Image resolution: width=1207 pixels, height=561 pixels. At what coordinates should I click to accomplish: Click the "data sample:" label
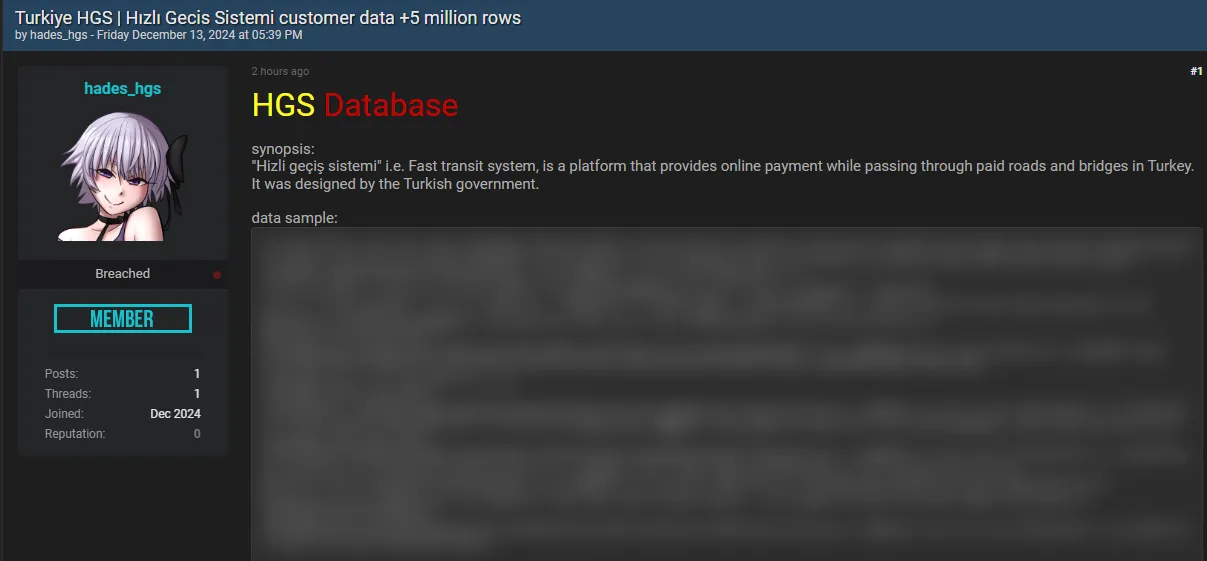coord(294,218)
